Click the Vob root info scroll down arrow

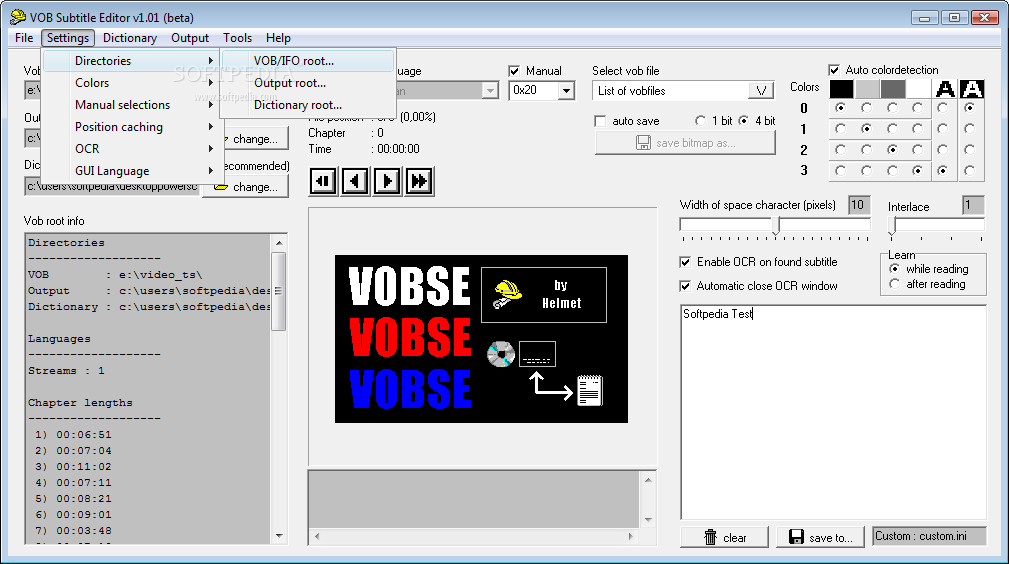tap(279, 536)
